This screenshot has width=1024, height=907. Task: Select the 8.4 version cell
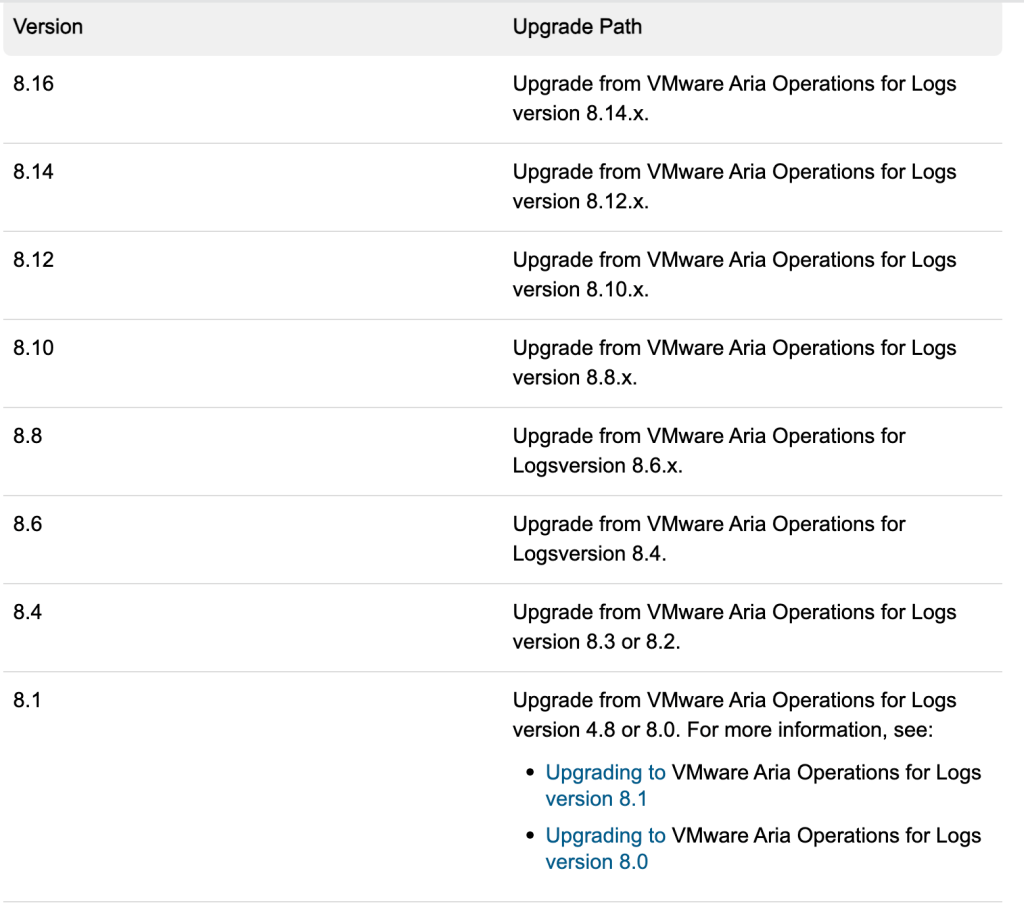(28, 612)
